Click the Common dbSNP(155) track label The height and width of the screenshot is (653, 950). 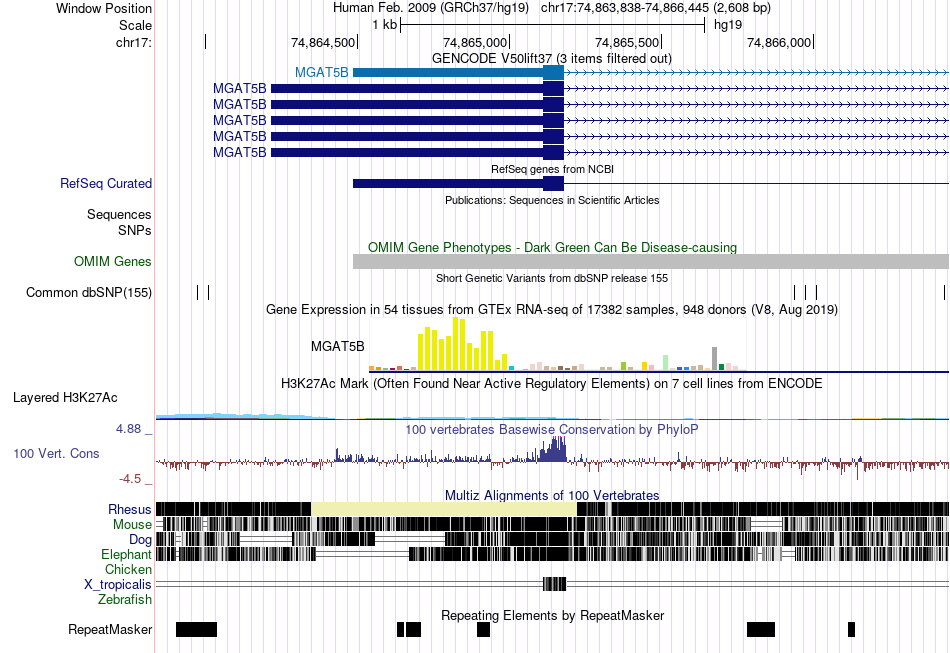click(x=88, y=293)
